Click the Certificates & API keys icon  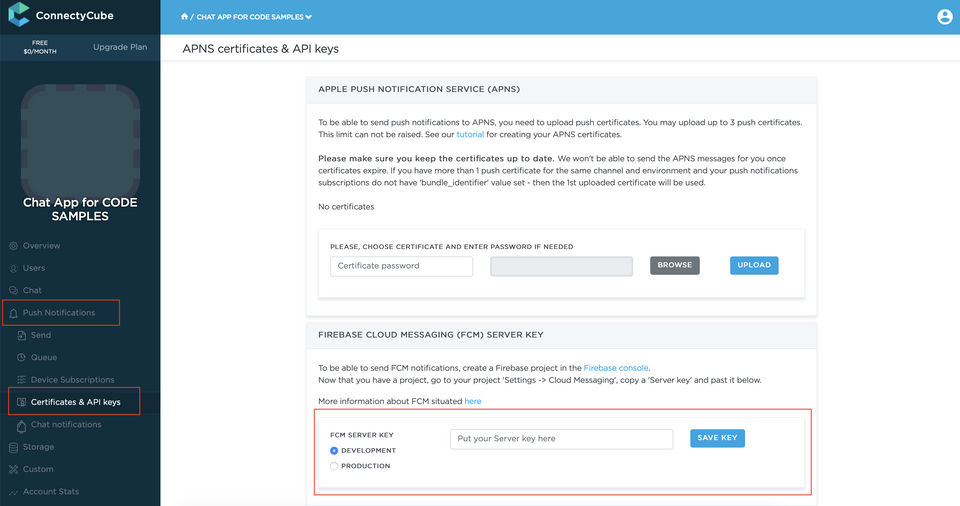[x=21, y=402]
